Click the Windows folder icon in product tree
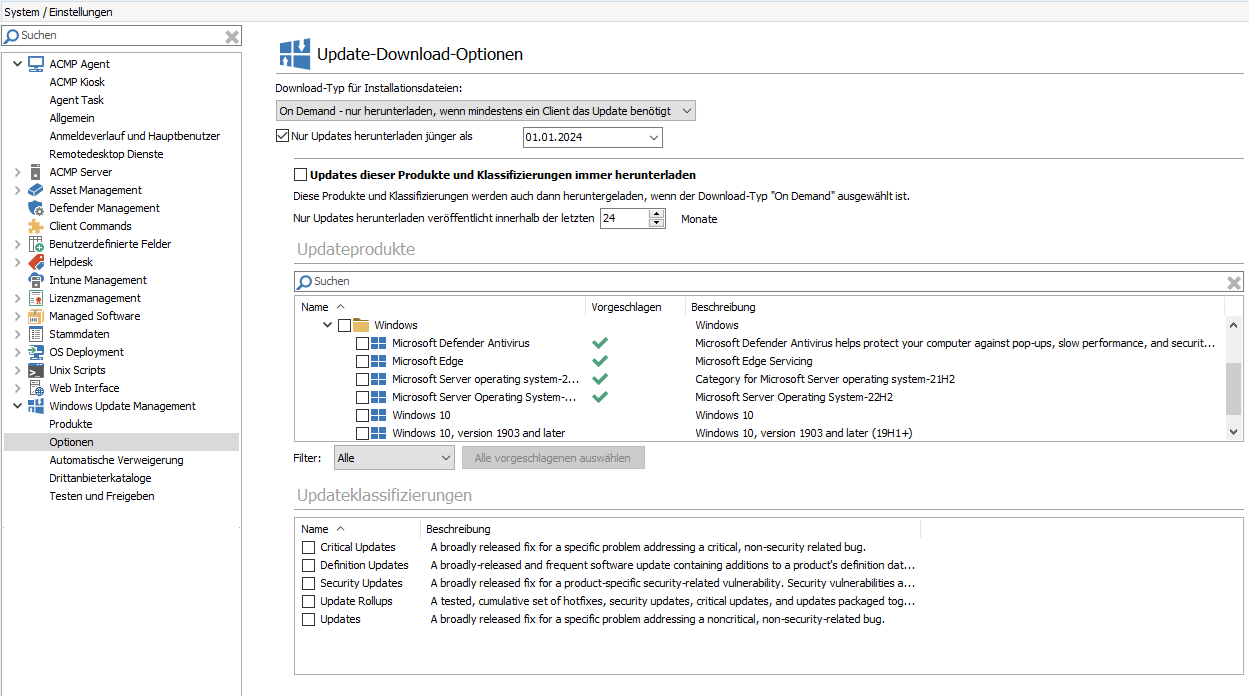 coord(361,325)
